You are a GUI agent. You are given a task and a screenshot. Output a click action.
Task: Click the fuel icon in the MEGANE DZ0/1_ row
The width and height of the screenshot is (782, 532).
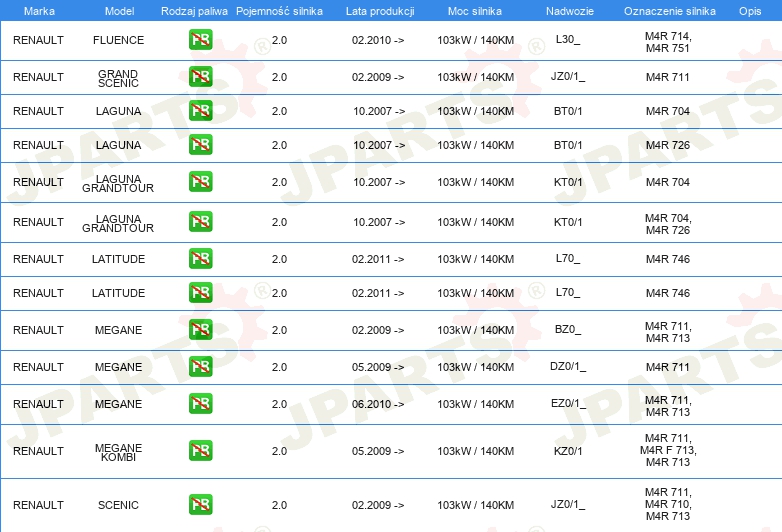pos(200,366)
